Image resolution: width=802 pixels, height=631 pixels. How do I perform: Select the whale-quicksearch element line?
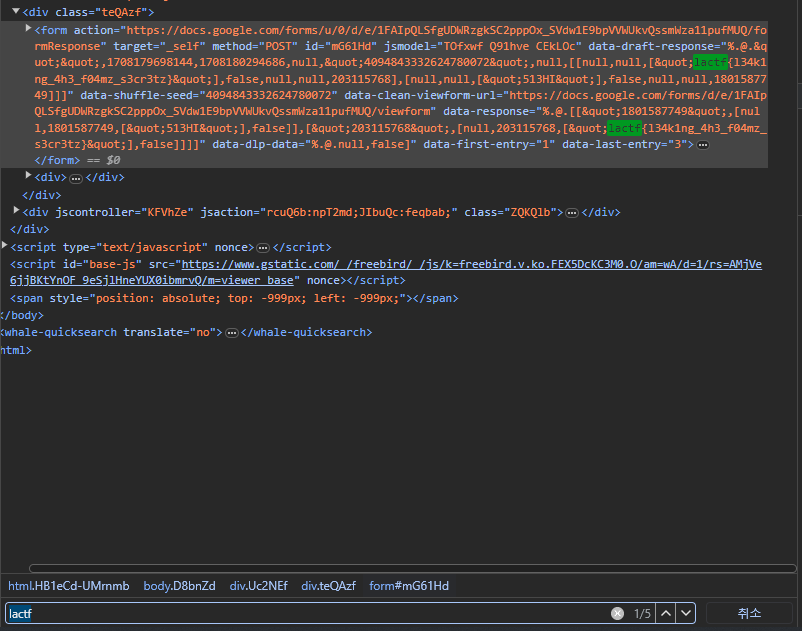(x=186, y=332)
